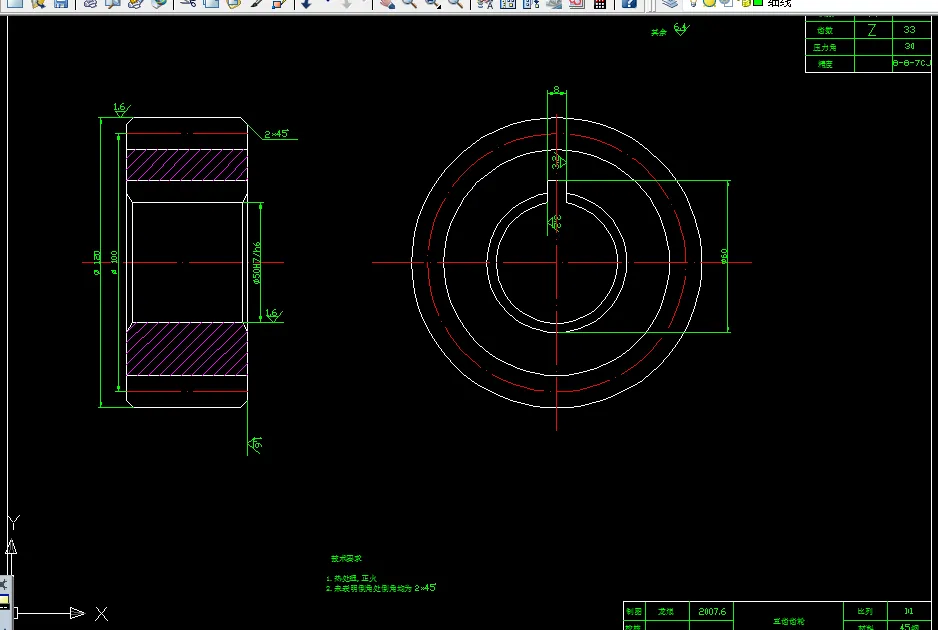
Task: Open the QuickCalc calculator icon
Action: click(x=599, y=3)
